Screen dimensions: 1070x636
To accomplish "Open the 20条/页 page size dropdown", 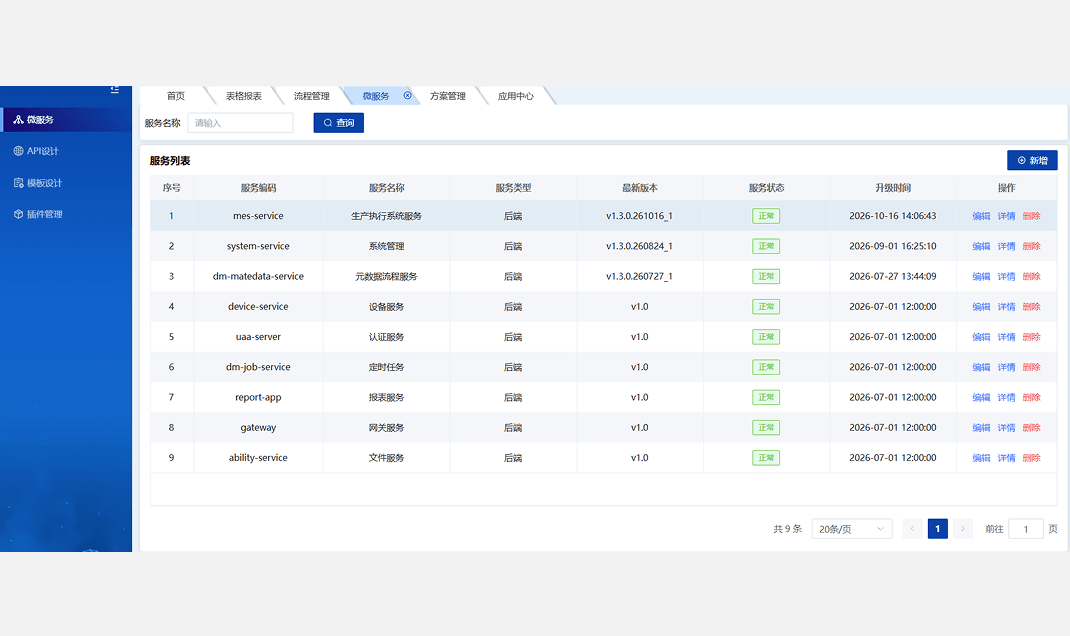I will click(x=852, y=529).
